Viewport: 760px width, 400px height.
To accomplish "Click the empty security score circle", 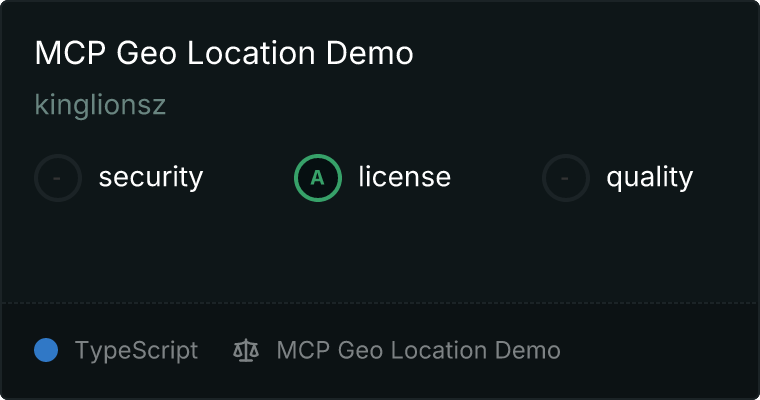I will (58, 178).
